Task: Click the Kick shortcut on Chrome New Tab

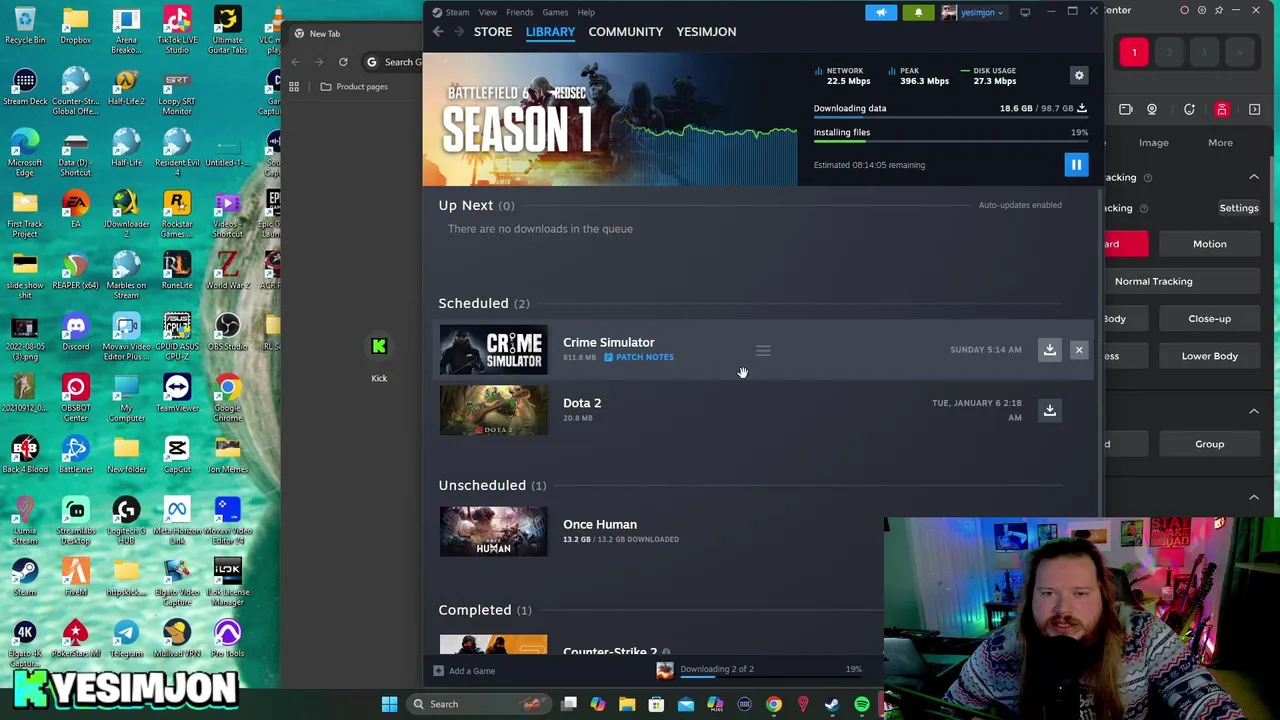Action: coord(379,358)
